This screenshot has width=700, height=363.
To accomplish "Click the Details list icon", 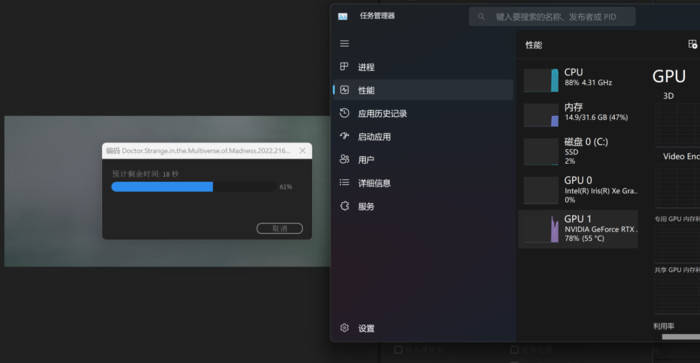I will click(344, 182).
